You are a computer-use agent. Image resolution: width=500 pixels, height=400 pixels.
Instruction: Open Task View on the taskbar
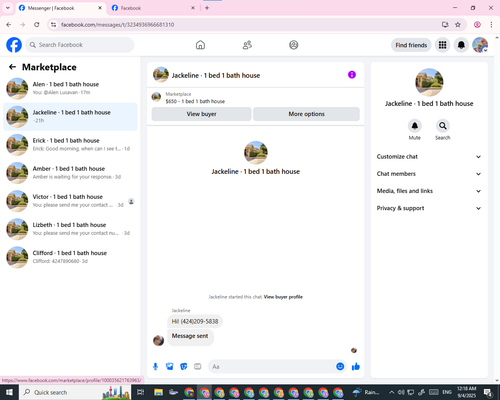click(141, 392)
